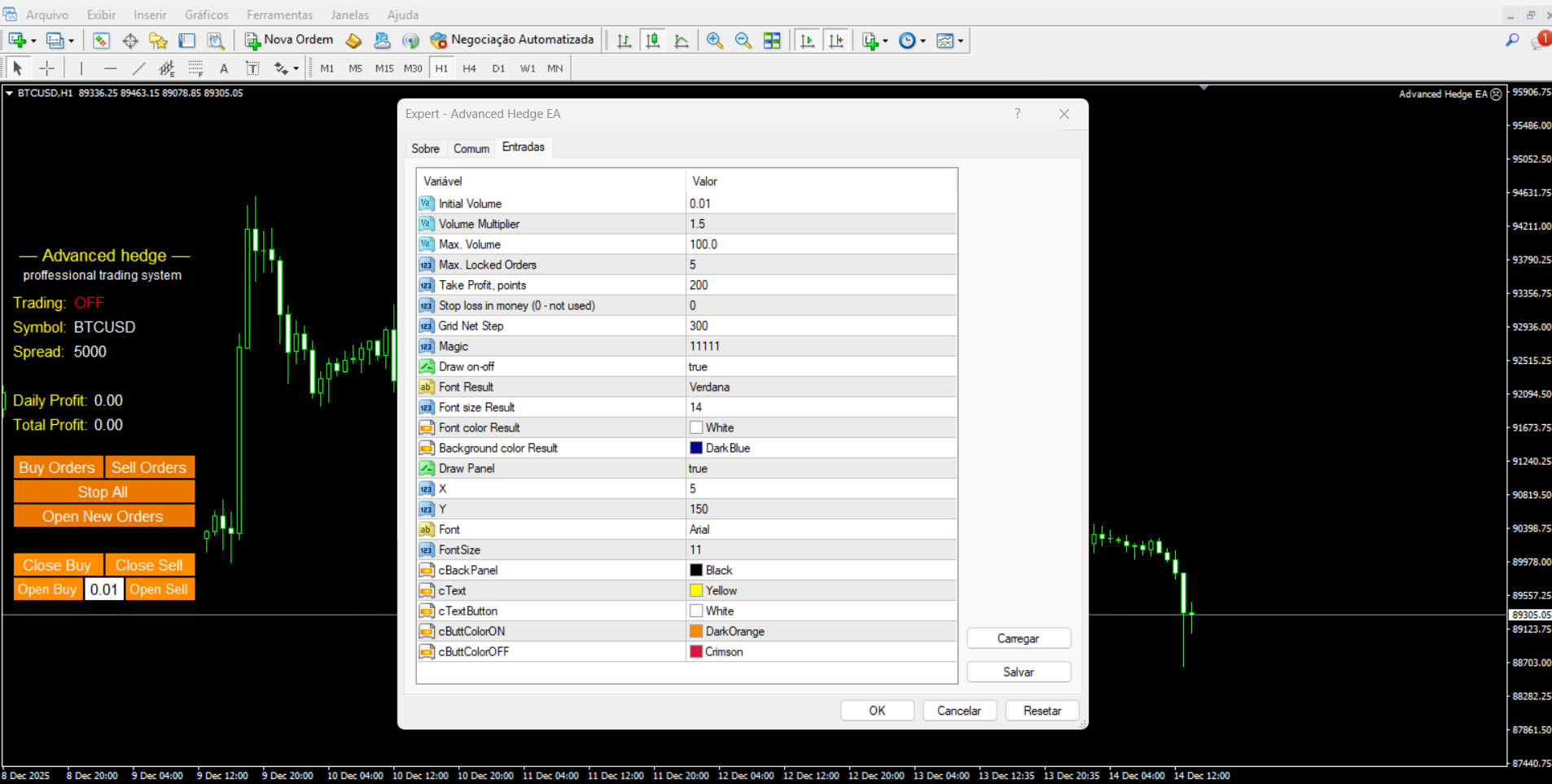Open the templates dropdown in the toolbar
The image size is (1552, 784).
click(x=961, y=41)
